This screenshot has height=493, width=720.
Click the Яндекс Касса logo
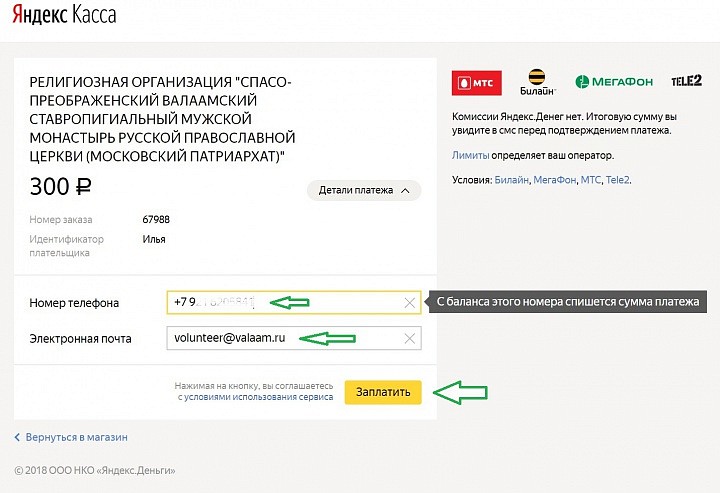(x=64, y=15)
